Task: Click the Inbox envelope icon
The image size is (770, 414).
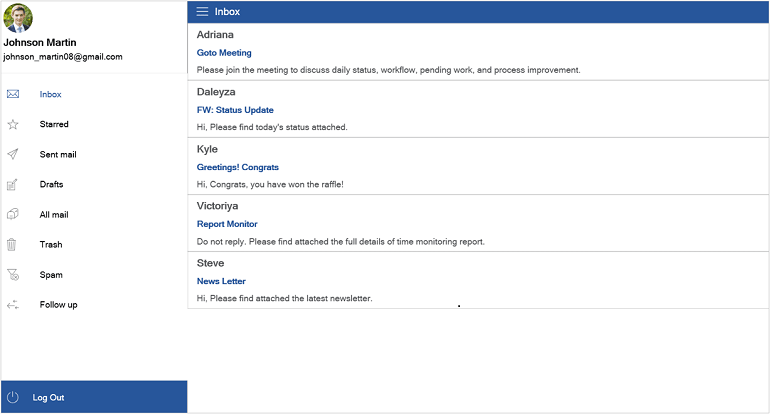Action: pyautogui.click(x=13, y=94)
